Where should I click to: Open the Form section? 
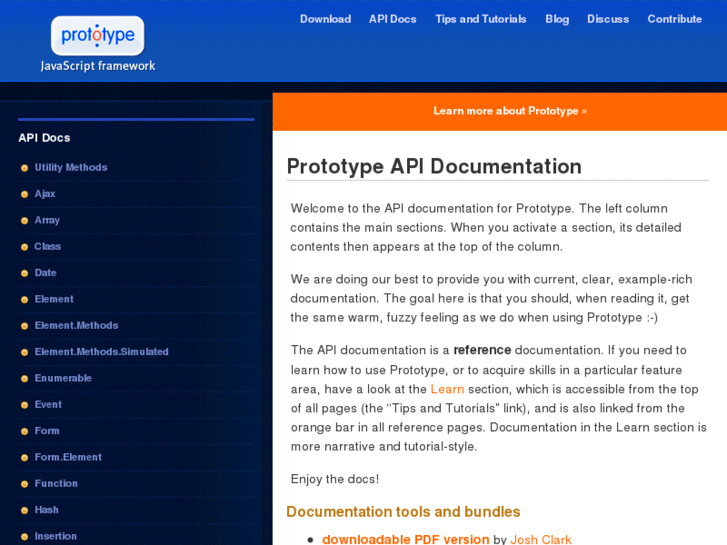tap(47, 431)
